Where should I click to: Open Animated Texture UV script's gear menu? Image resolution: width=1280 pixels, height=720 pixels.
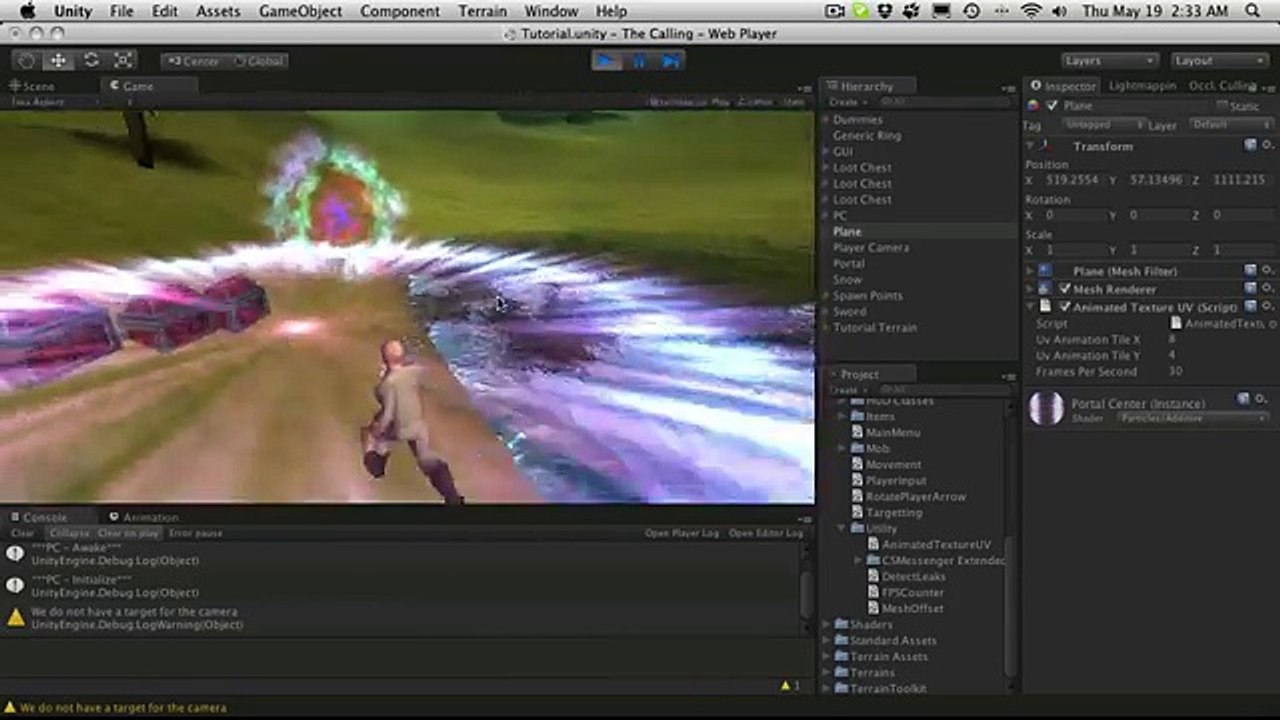coord(1268,307)
